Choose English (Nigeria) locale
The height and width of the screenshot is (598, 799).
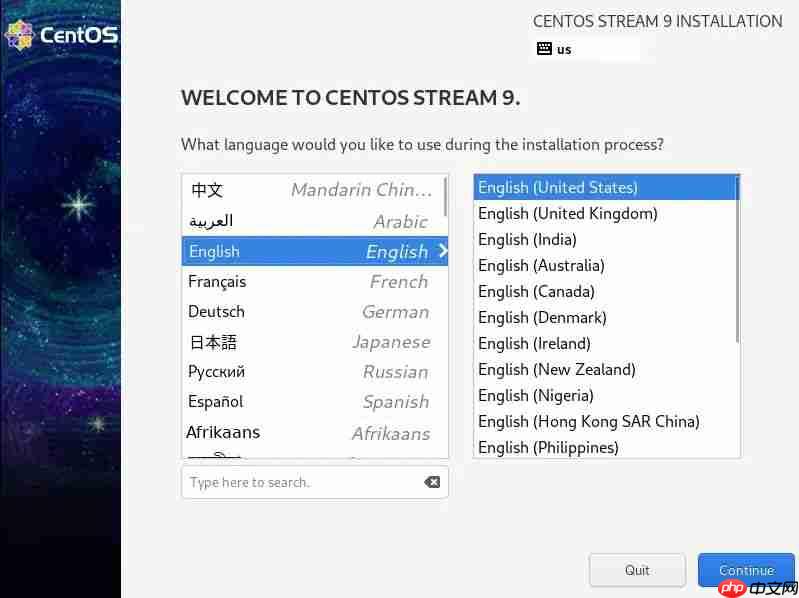click(x=605, y=395)
